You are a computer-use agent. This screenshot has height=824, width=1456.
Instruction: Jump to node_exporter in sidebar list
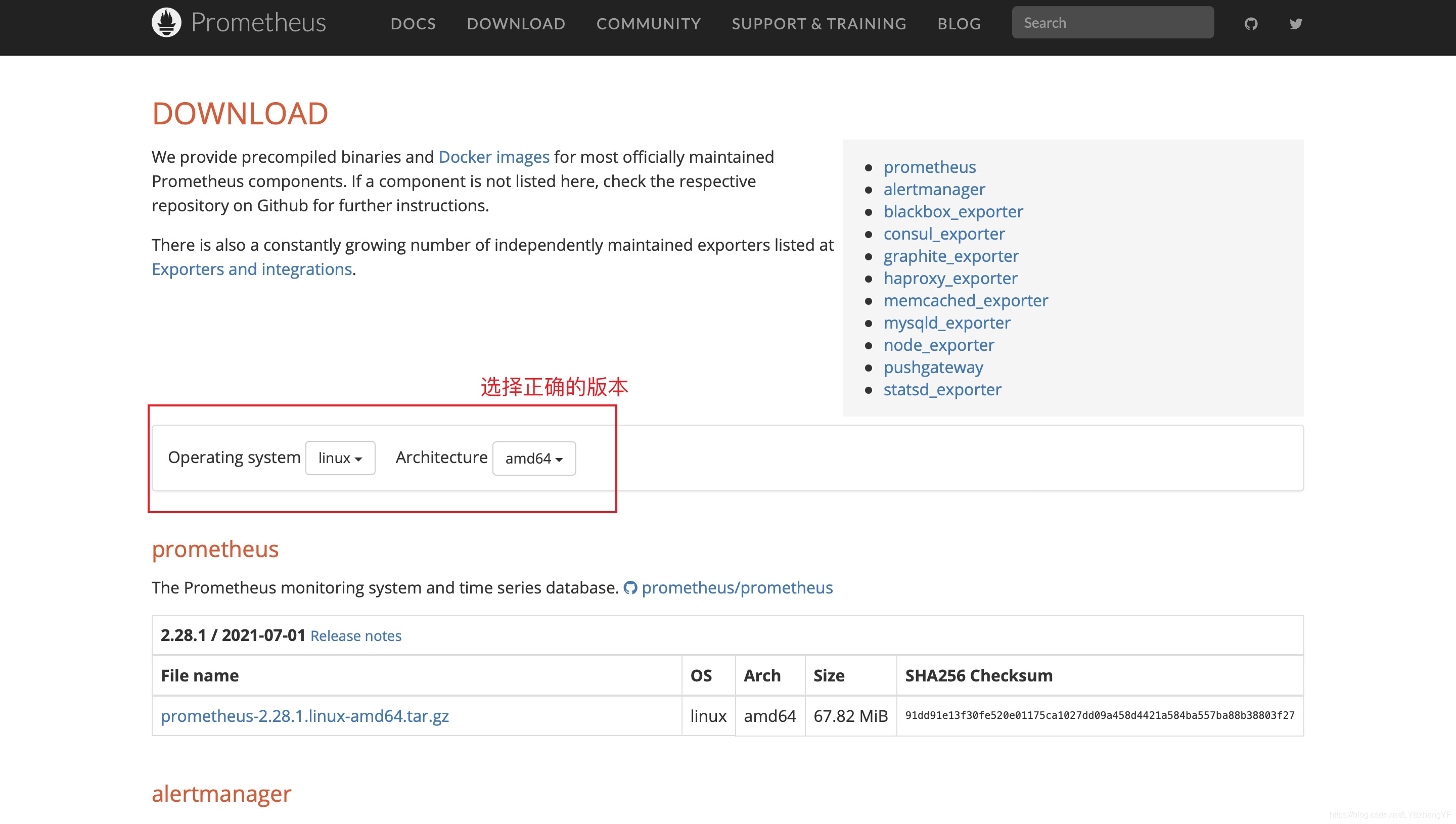(x=938, y=345)
